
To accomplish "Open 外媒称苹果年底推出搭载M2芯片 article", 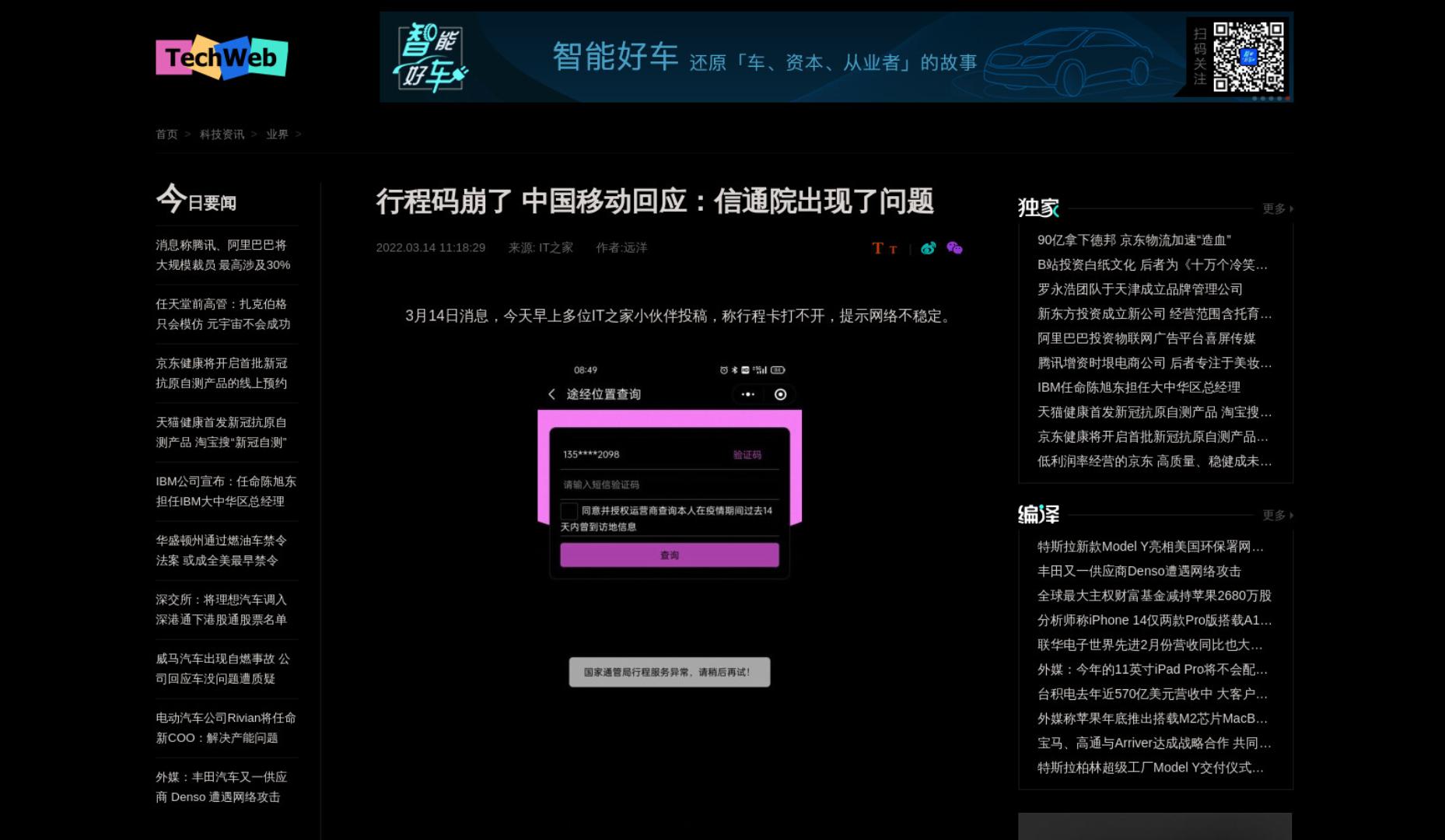I will point(1153,719).
